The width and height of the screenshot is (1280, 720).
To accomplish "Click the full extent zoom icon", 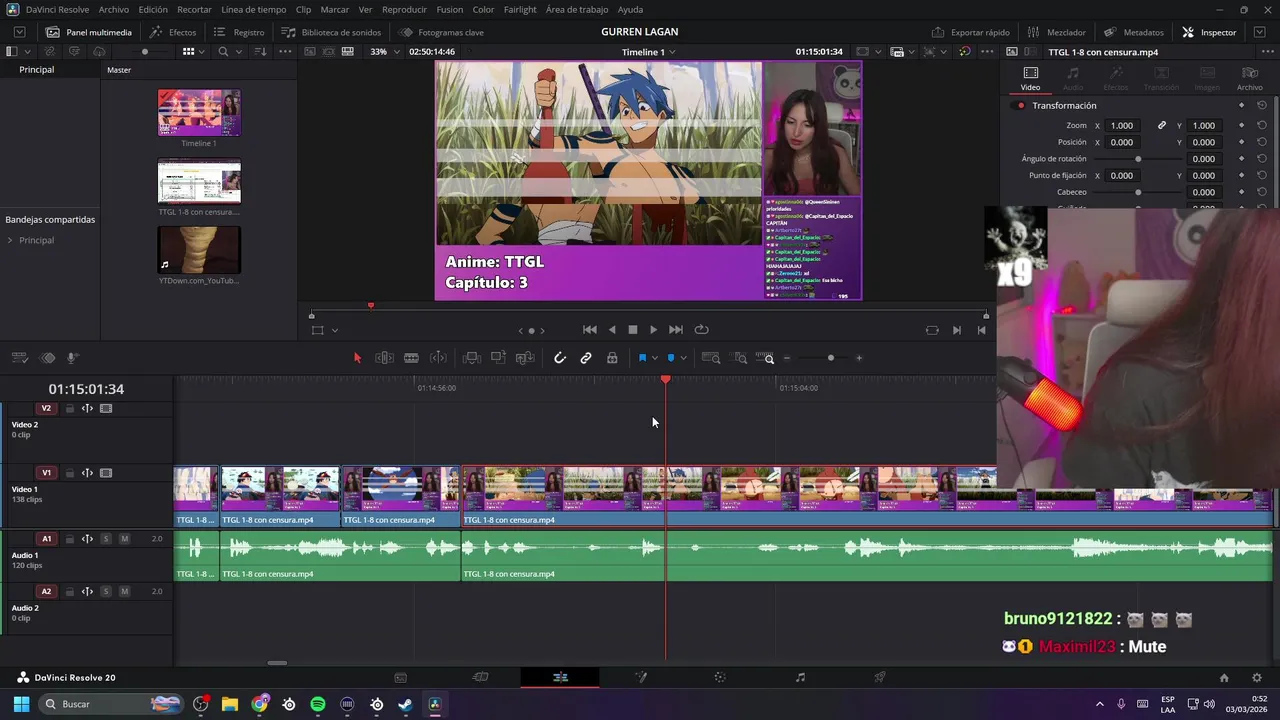I will 711,358.
